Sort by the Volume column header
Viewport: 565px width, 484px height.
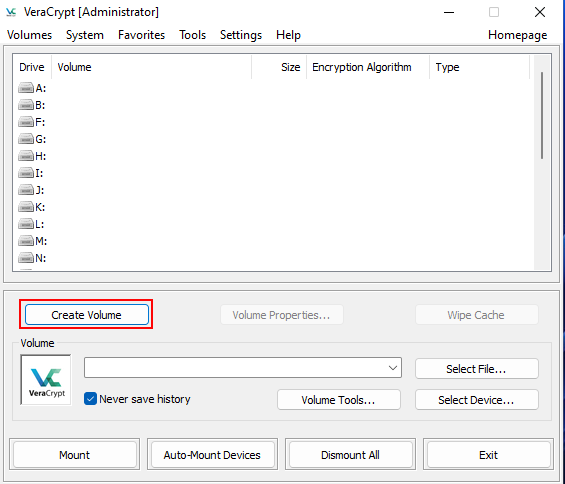pyautogui.click(x=151, y=67)
